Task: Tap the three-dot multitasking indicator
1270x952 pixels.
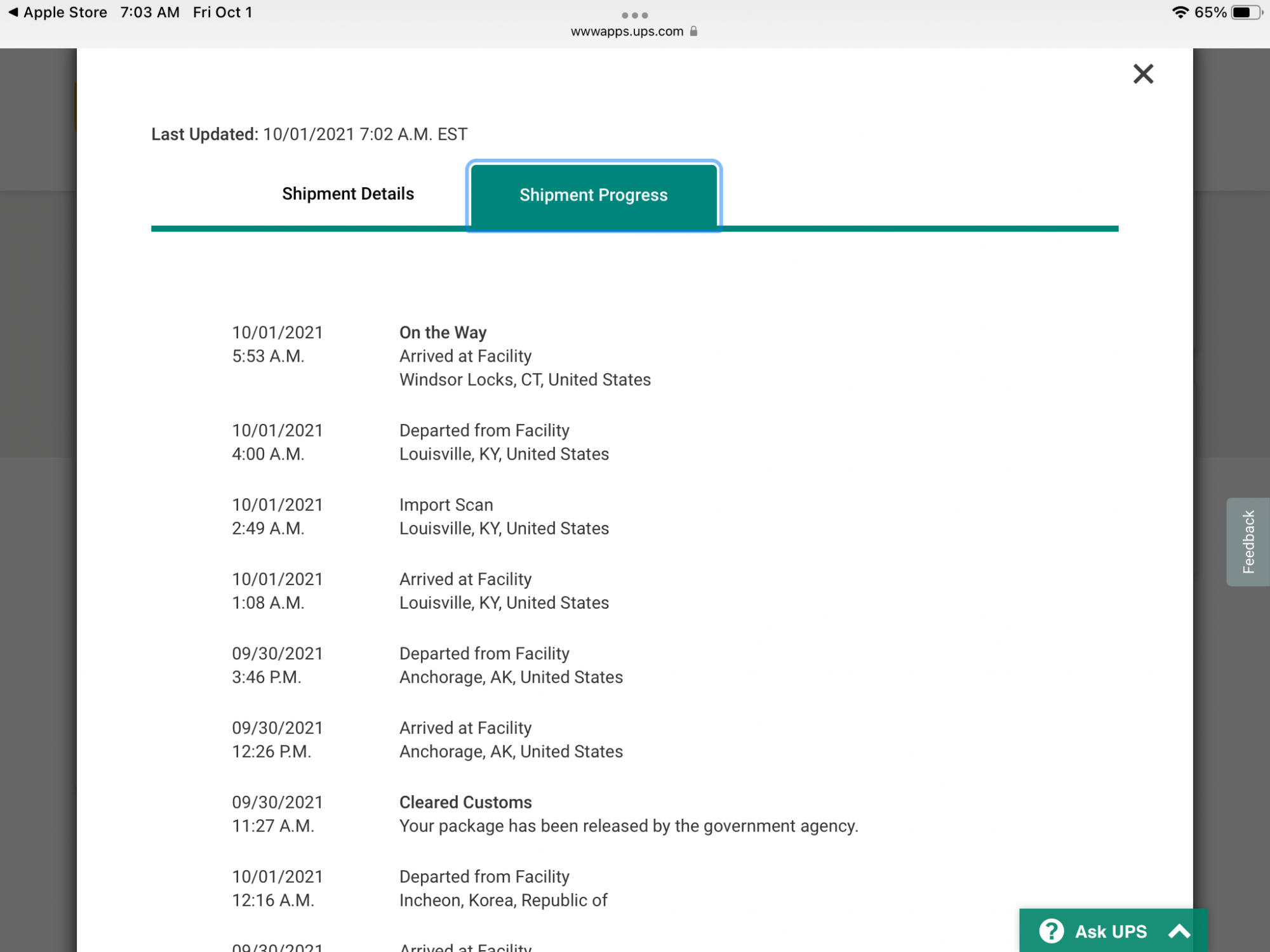Action: point(634,15)
